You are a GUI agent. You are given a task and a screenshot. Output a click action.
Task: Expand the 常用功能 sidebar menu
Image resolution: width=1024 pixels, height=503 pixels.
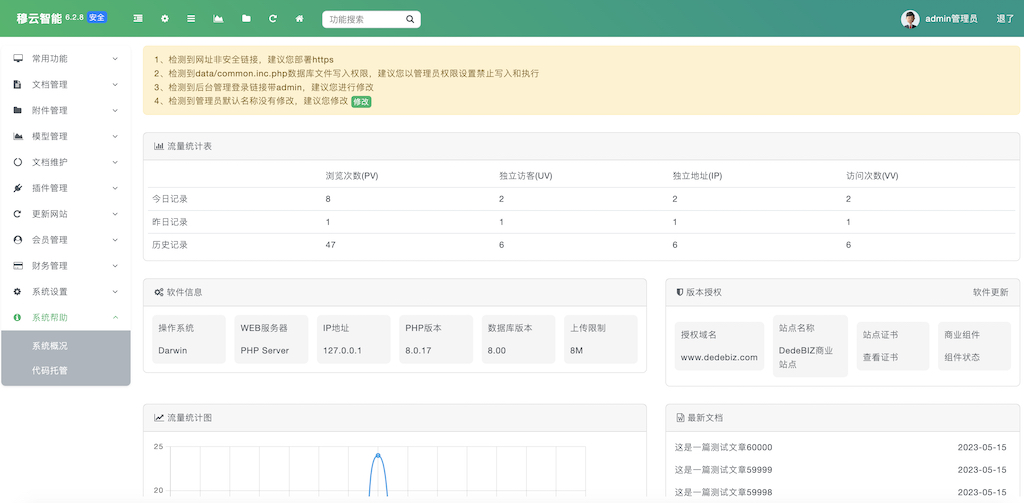(x=65, y=59)
